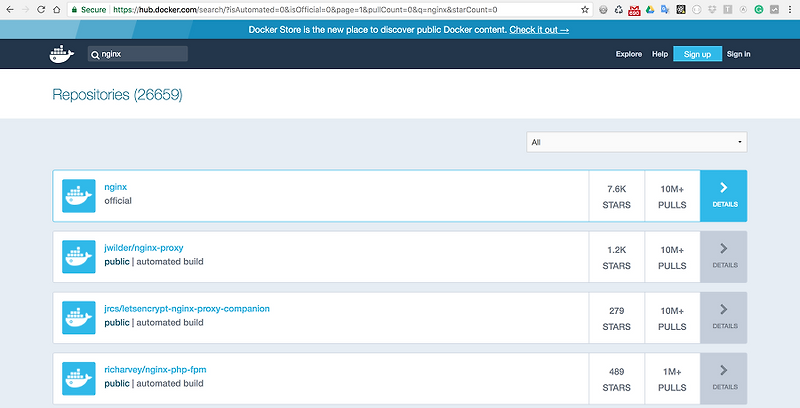The image size is (800, 408).
Task: Open the recycle-arrows extension icon
Action: point(618,10)
